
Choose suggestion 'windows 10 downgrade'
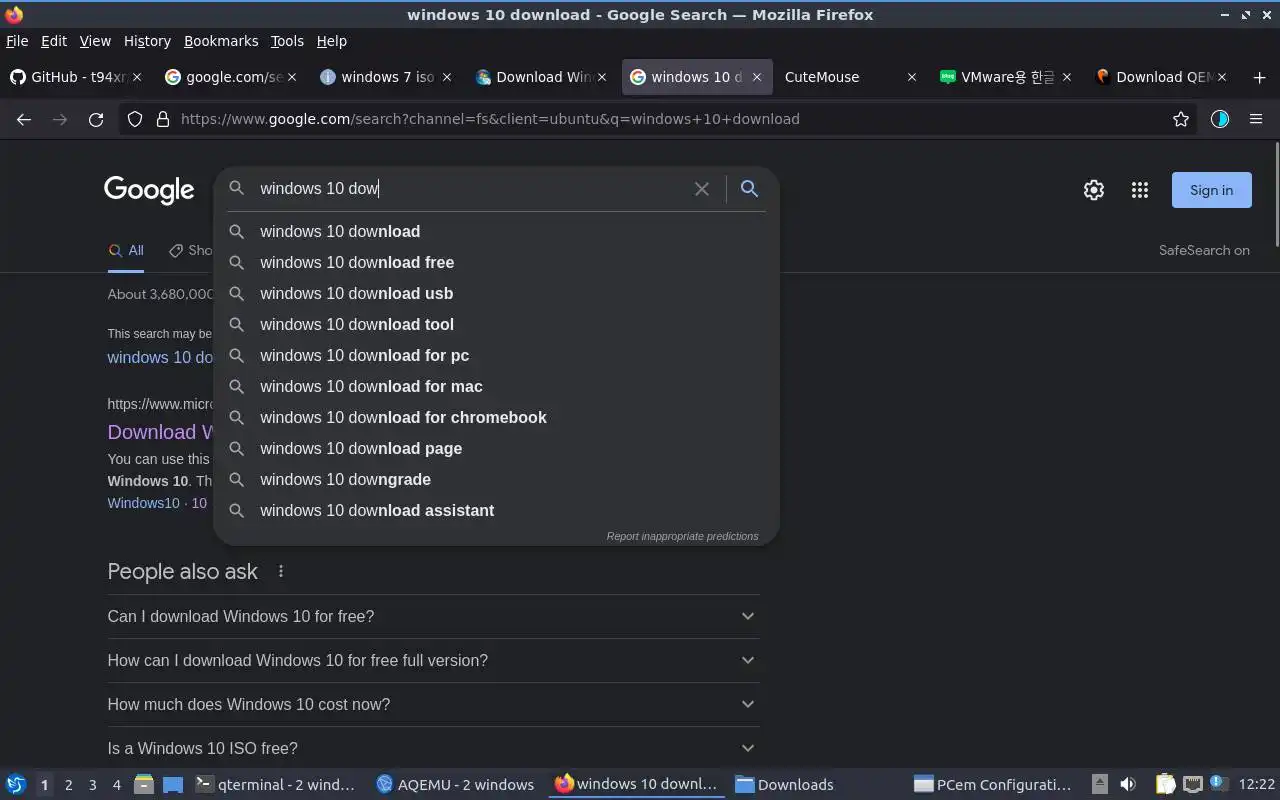[x=496, y=479]
